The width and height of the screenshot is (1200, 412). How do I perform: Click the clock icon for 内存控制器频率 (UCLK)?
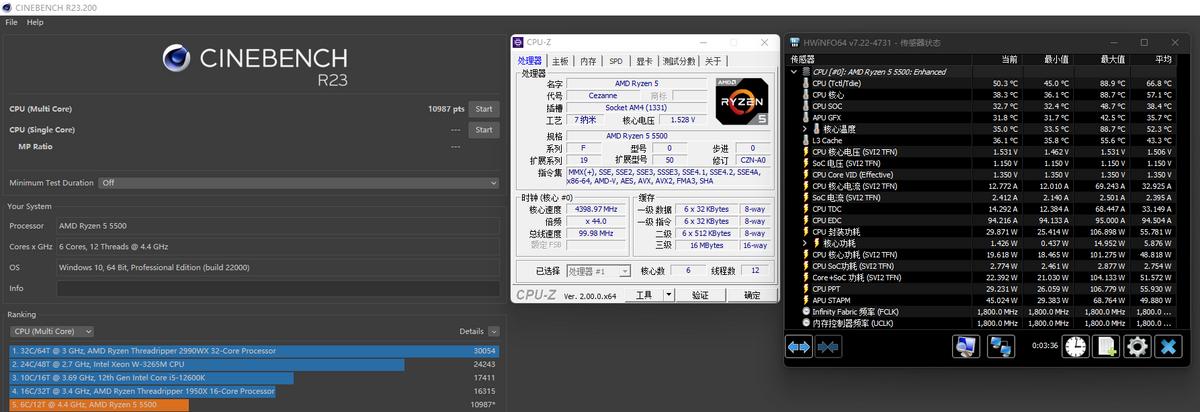click(806, 323)
